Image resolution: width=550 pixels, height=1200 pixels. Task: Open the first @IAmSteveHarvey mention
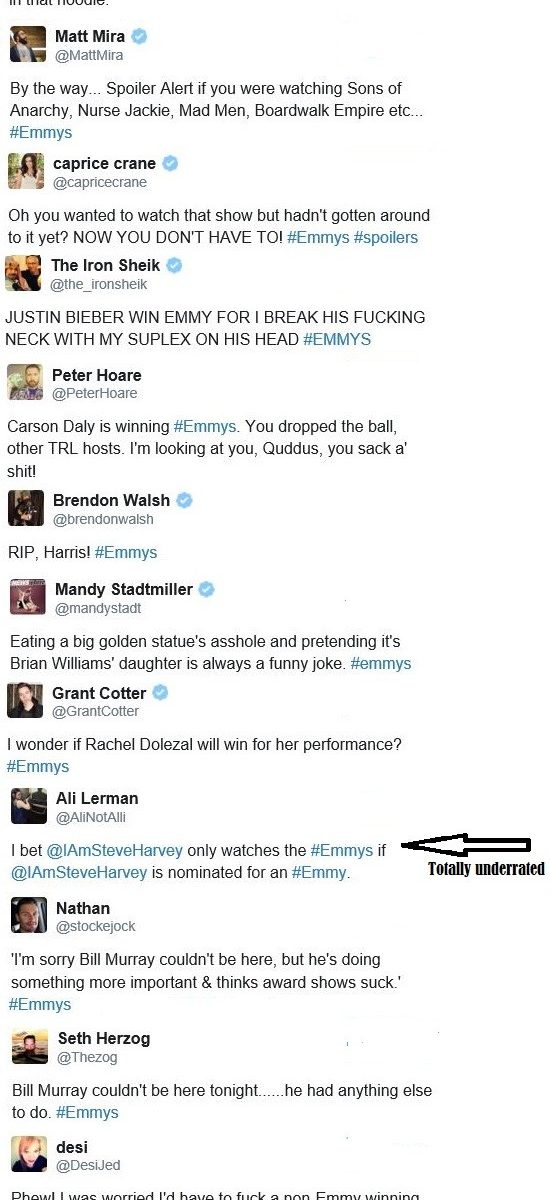pos(115,850)
